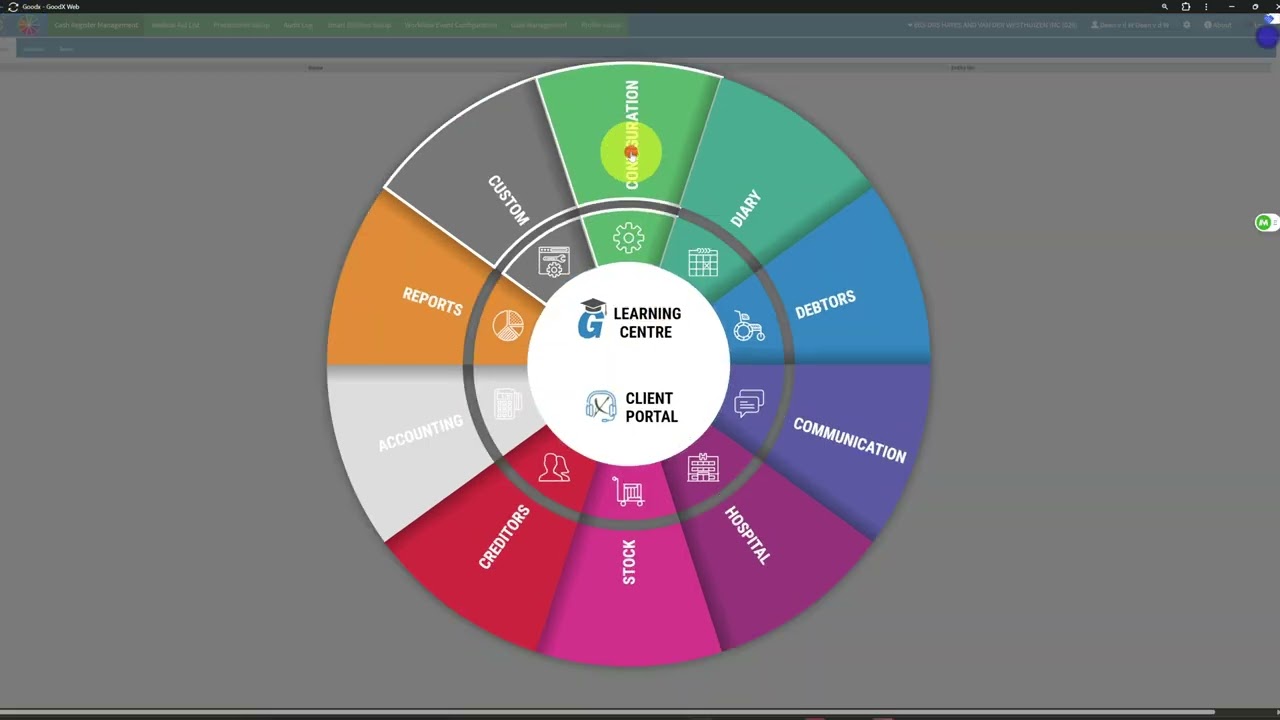Open the Workflow Event Configuration tab
1280x720 pixels.
(x=451, y=25)
